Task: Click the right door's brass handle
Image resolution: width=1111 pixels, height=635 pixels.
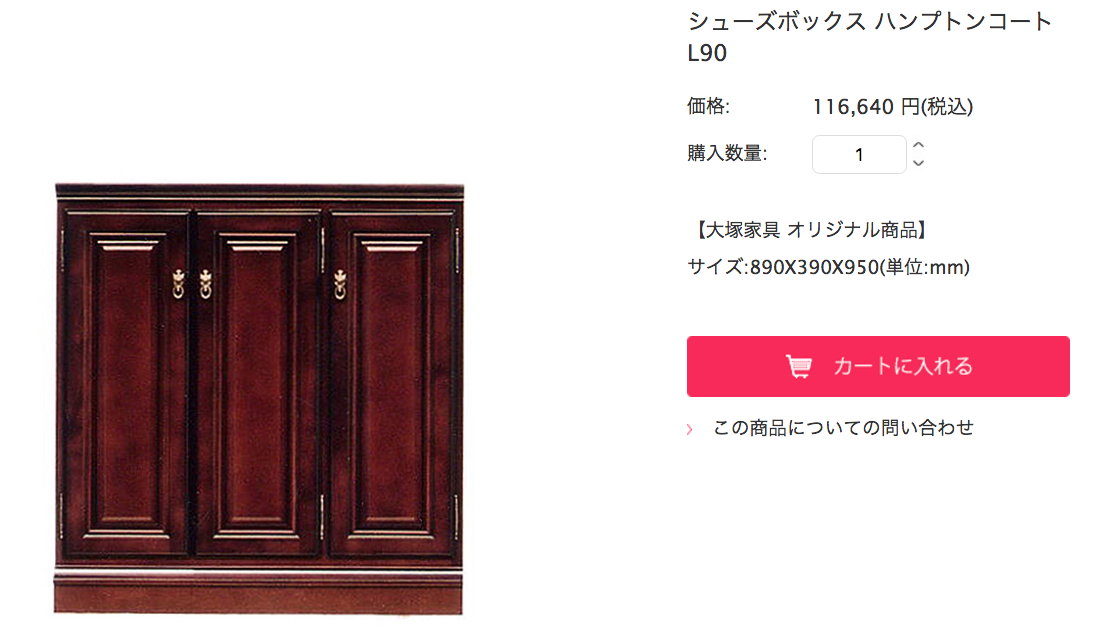Action: point(340,283)
